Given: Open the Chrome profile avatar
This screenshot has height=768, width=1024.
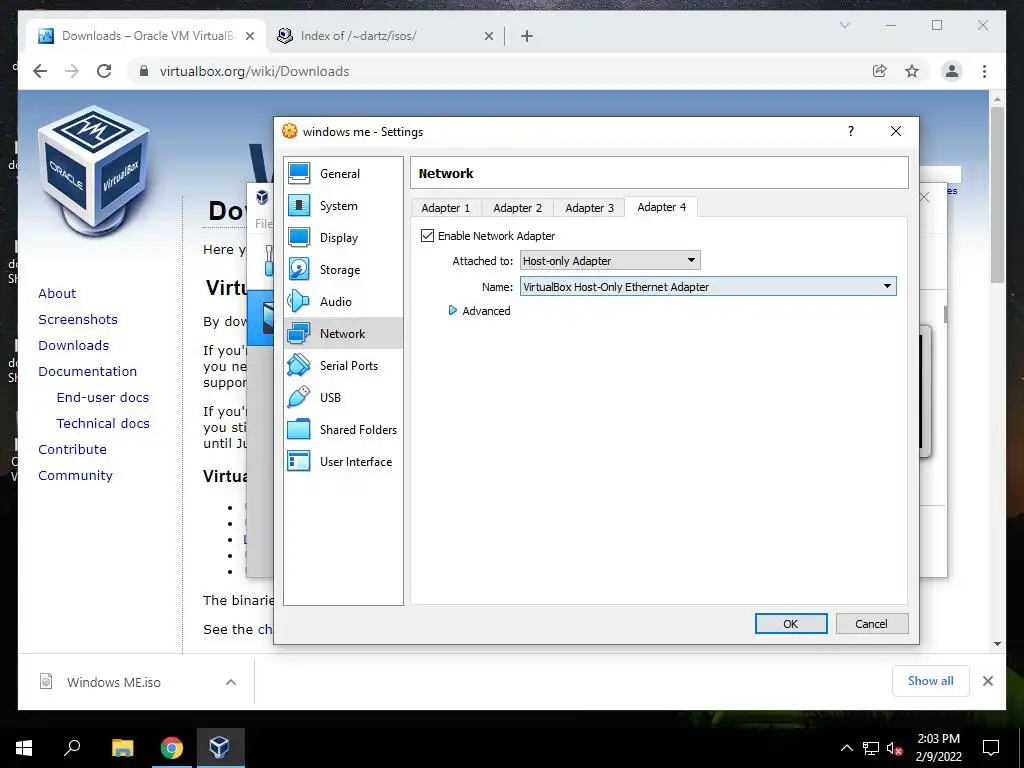Looking at the screenshot, I should 952,71.
